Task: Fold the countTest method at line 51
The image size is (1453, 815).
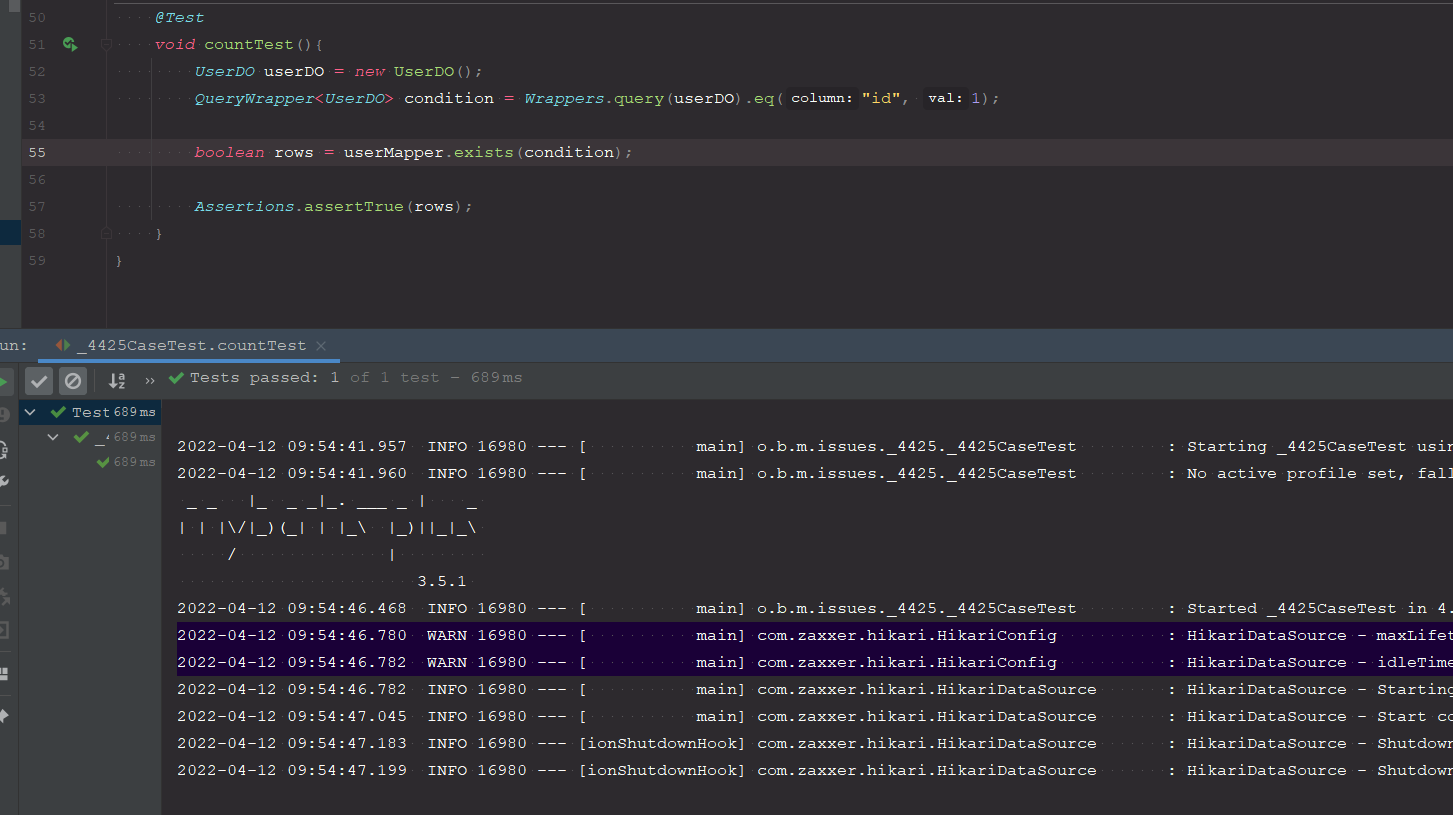Action: [106, 45]
